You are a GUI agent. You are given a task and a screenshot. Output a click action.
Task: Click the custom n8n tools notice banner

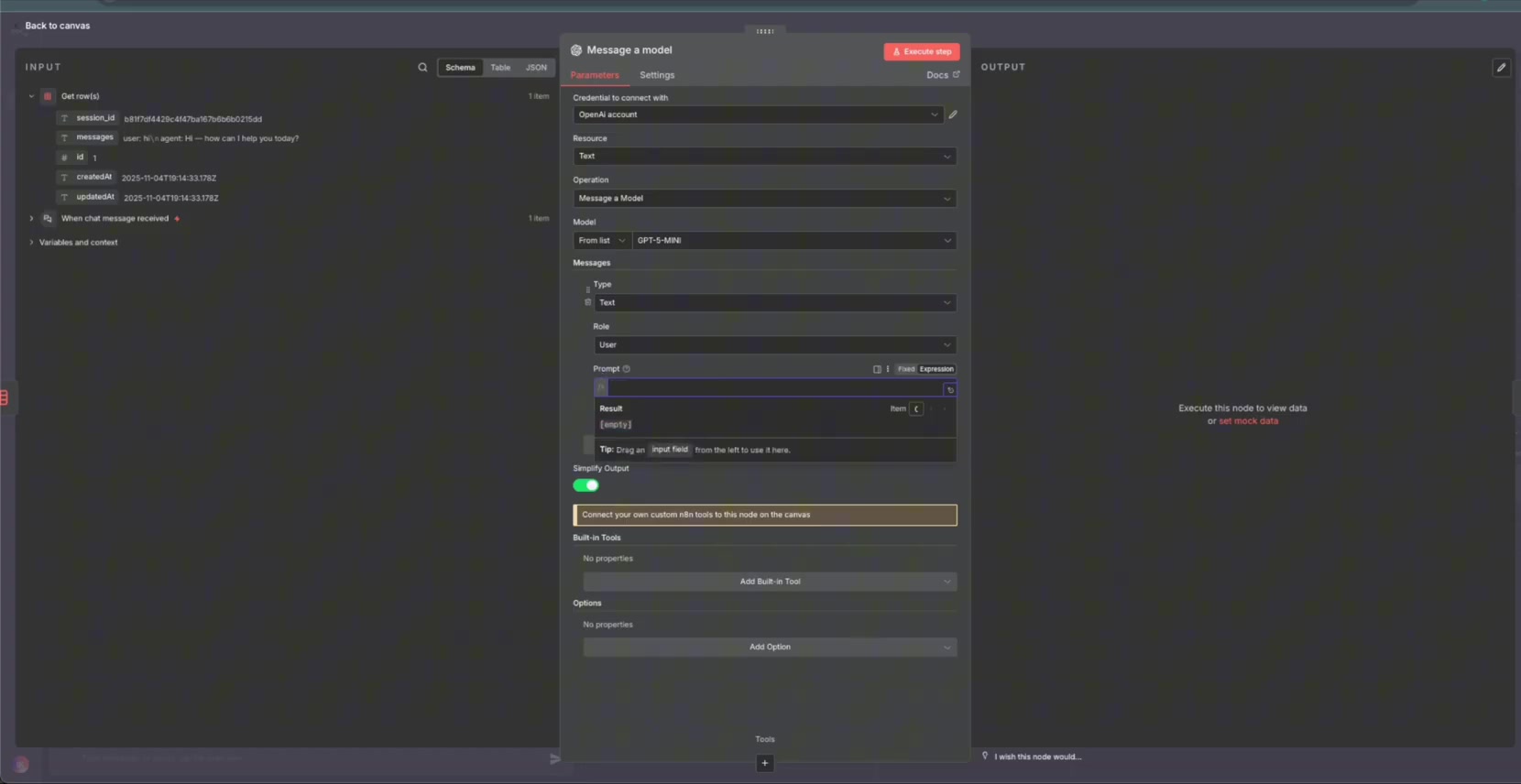[765, 515]
